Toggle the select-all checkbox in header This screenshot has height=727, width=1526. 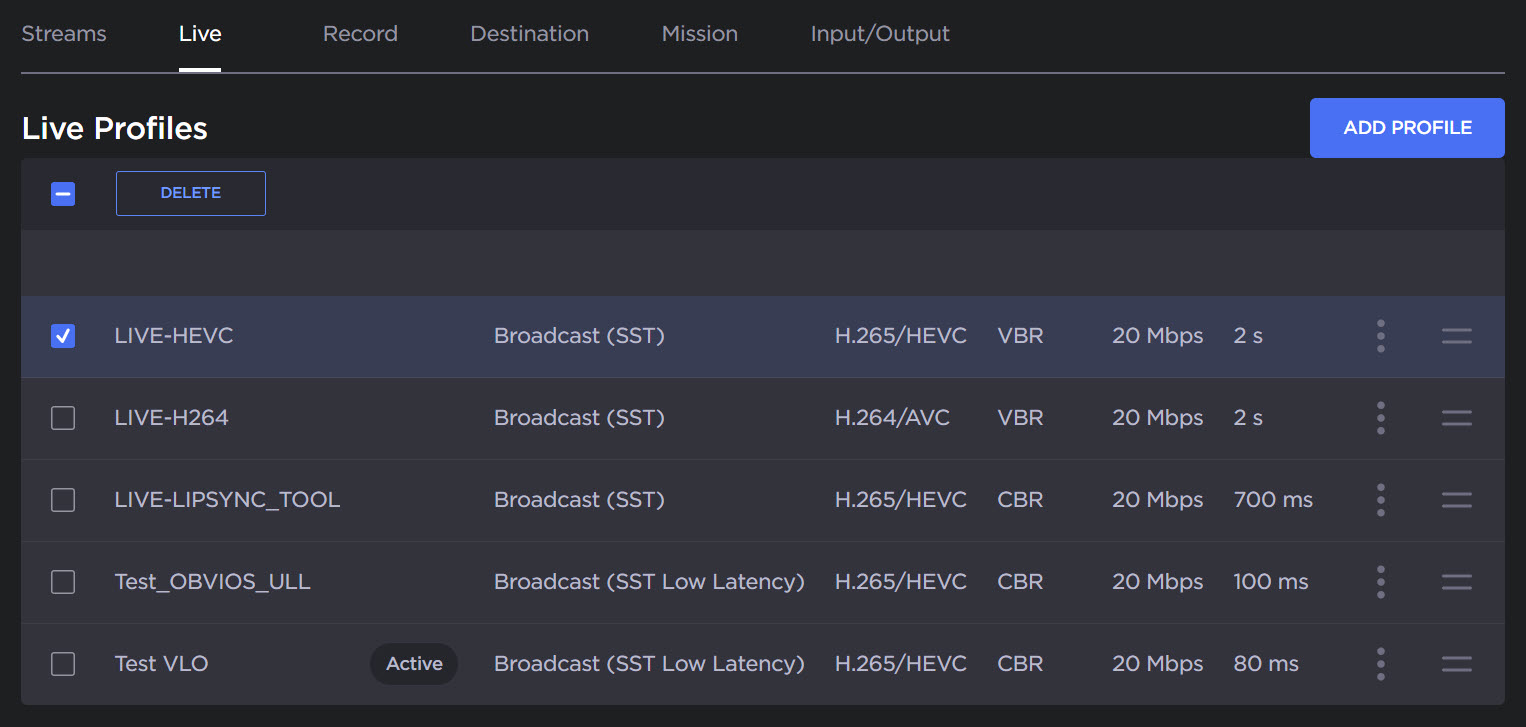[x=63, y=194]
